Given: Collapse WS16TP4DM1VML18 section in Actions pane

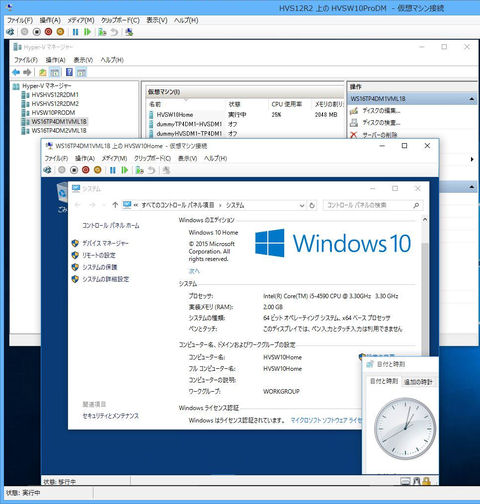Looking at the screenshot, I should 472,99.
